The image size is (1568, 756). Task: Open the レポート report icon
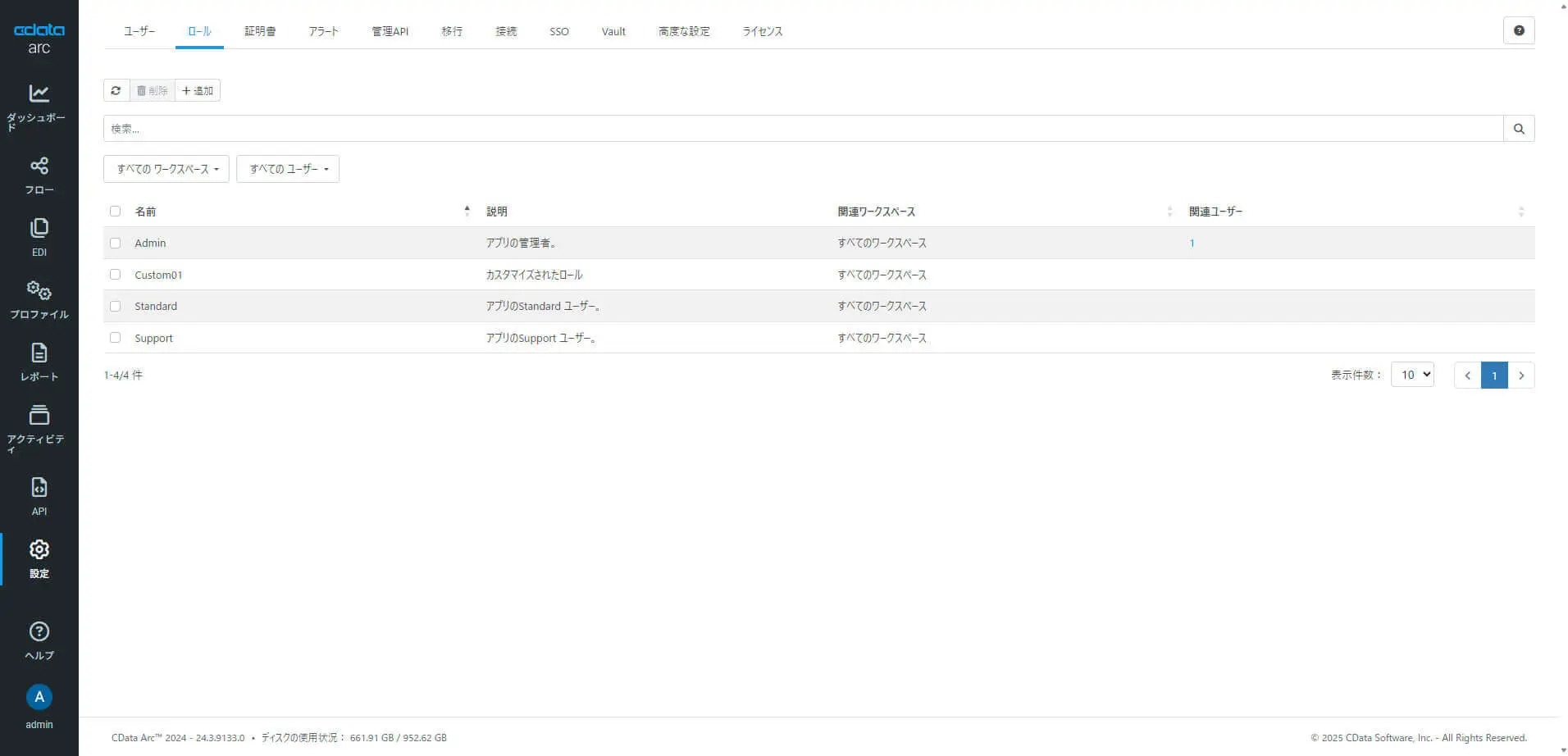(39, 353)
